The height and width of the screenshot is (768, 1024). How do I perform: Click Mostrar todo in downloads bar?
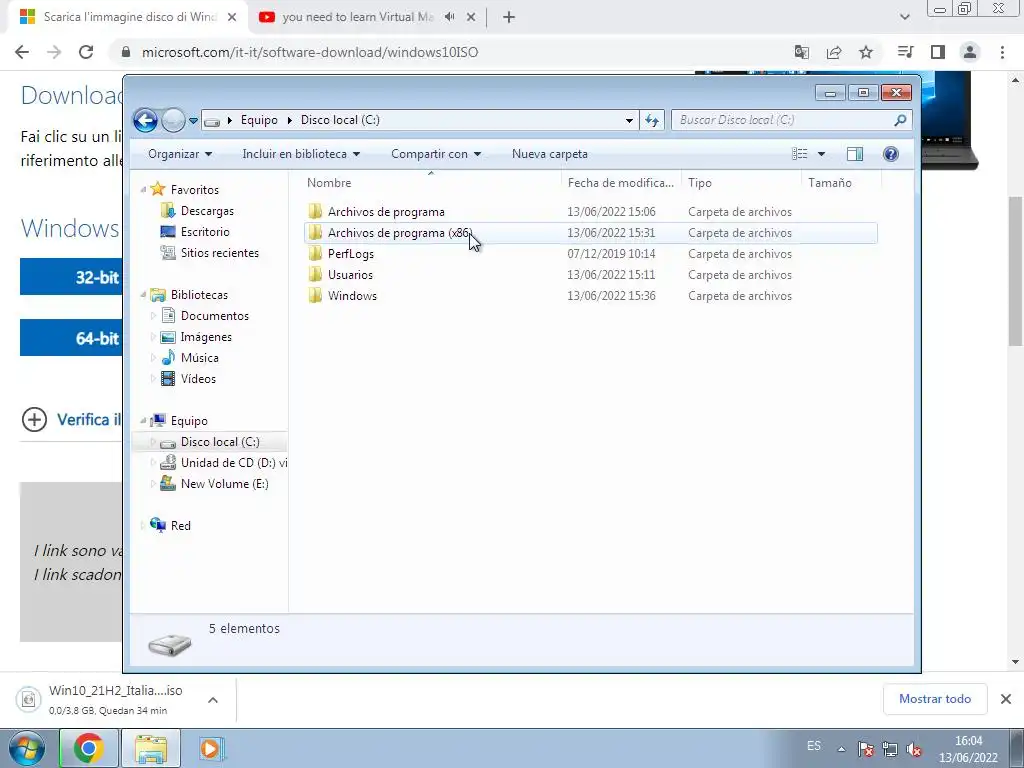(935, 699)
